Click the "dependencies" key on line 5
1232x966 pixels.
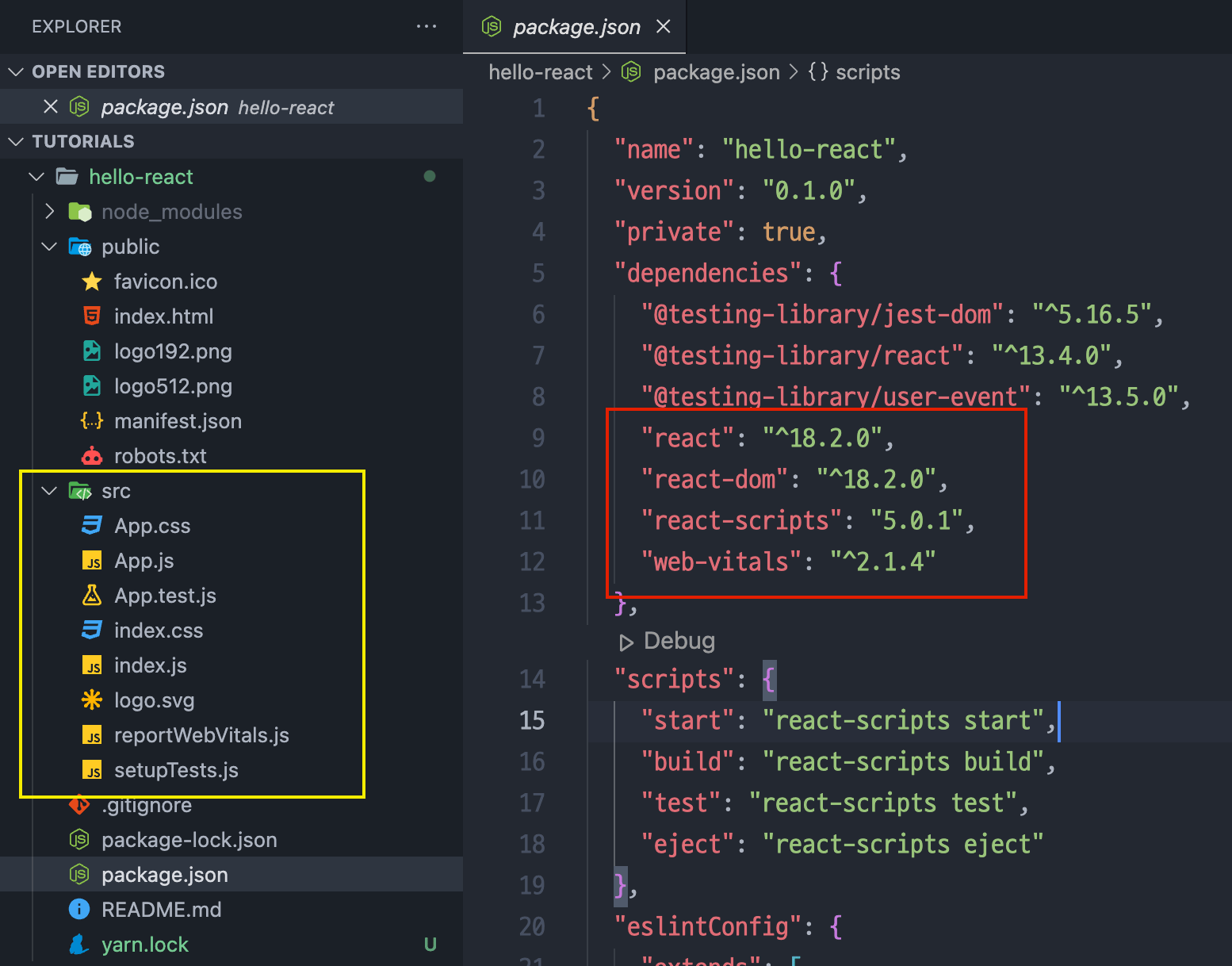click(708, 273)
